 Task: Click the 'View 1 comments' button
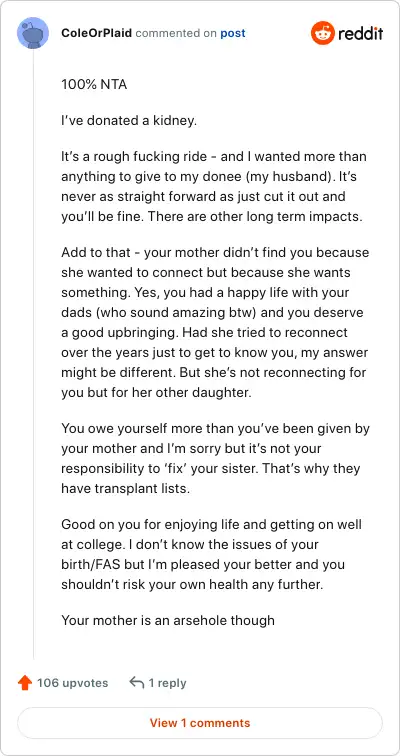pos(200,723)
